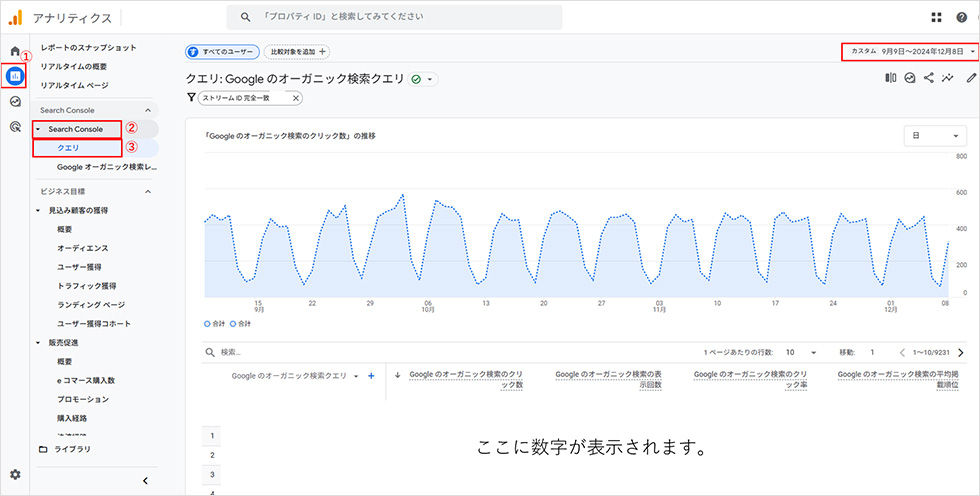Open the Advertising icon in left rail
Viewport: 980px width, 496px height.
(x=15, y=127)
